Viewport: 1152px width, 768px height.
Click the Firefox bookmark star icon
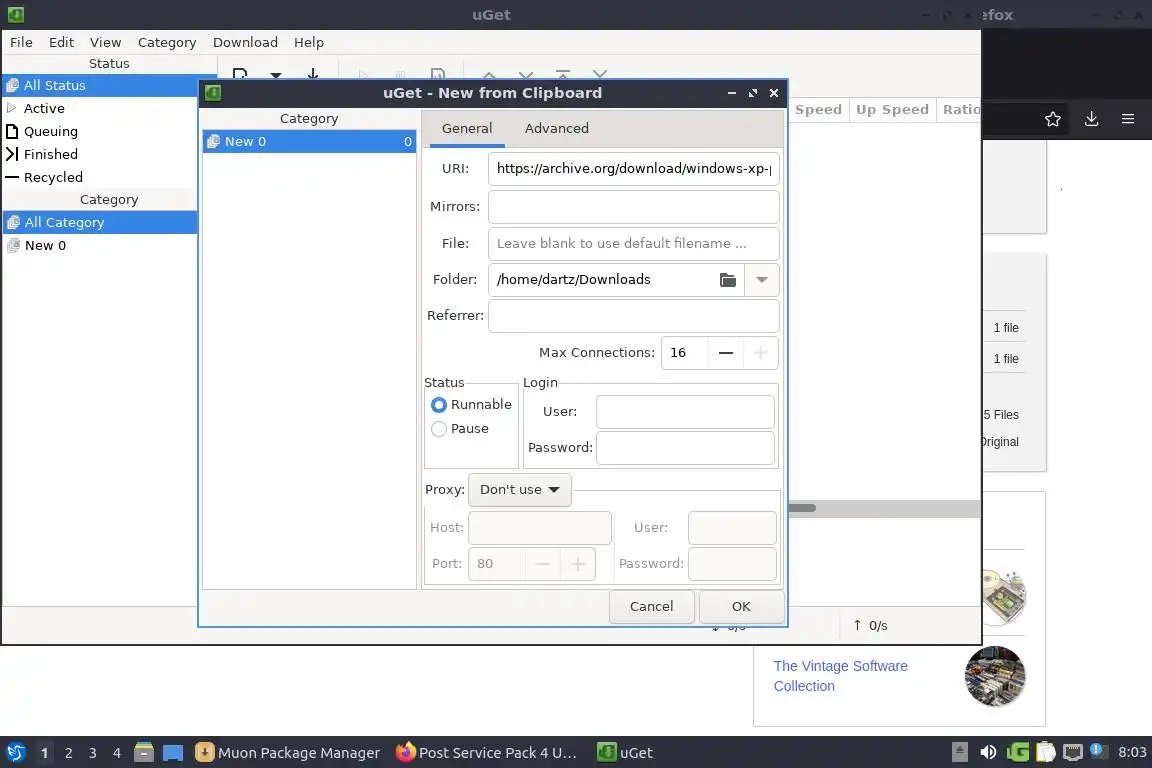click(x=1052, y=119)
